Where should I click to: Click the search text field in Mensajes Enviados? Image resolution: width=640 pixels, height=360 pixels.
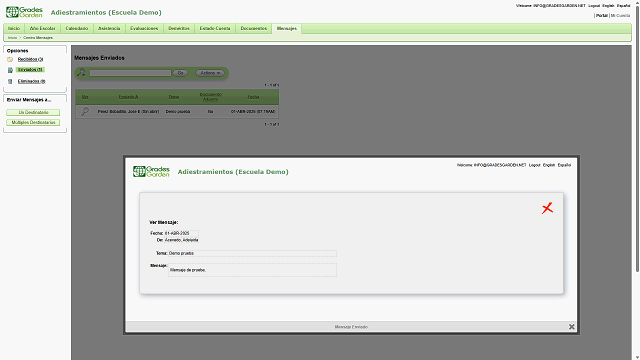tap(130, 73)
